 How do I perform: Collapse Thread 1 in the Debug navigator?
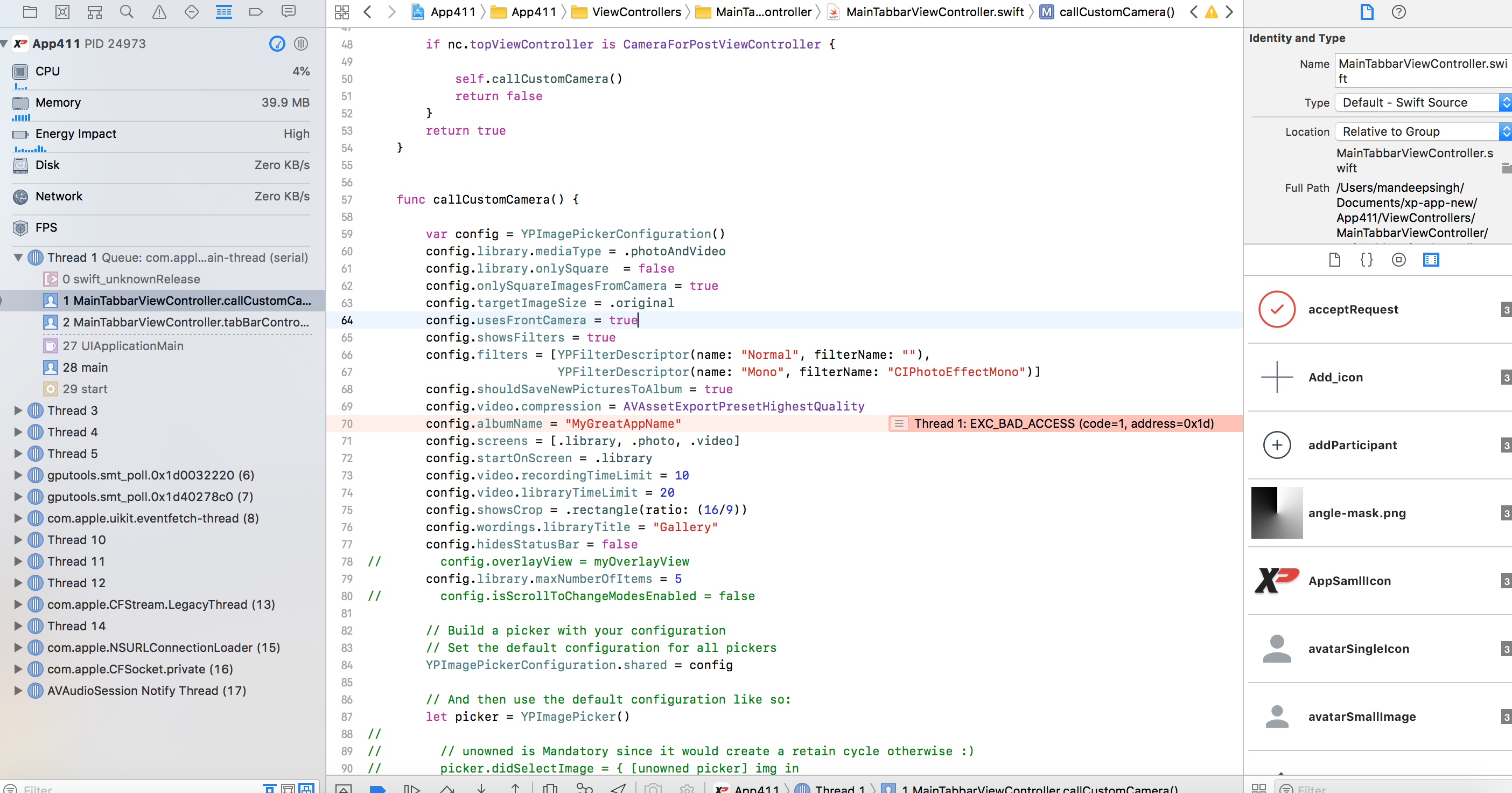pos(18,258)
